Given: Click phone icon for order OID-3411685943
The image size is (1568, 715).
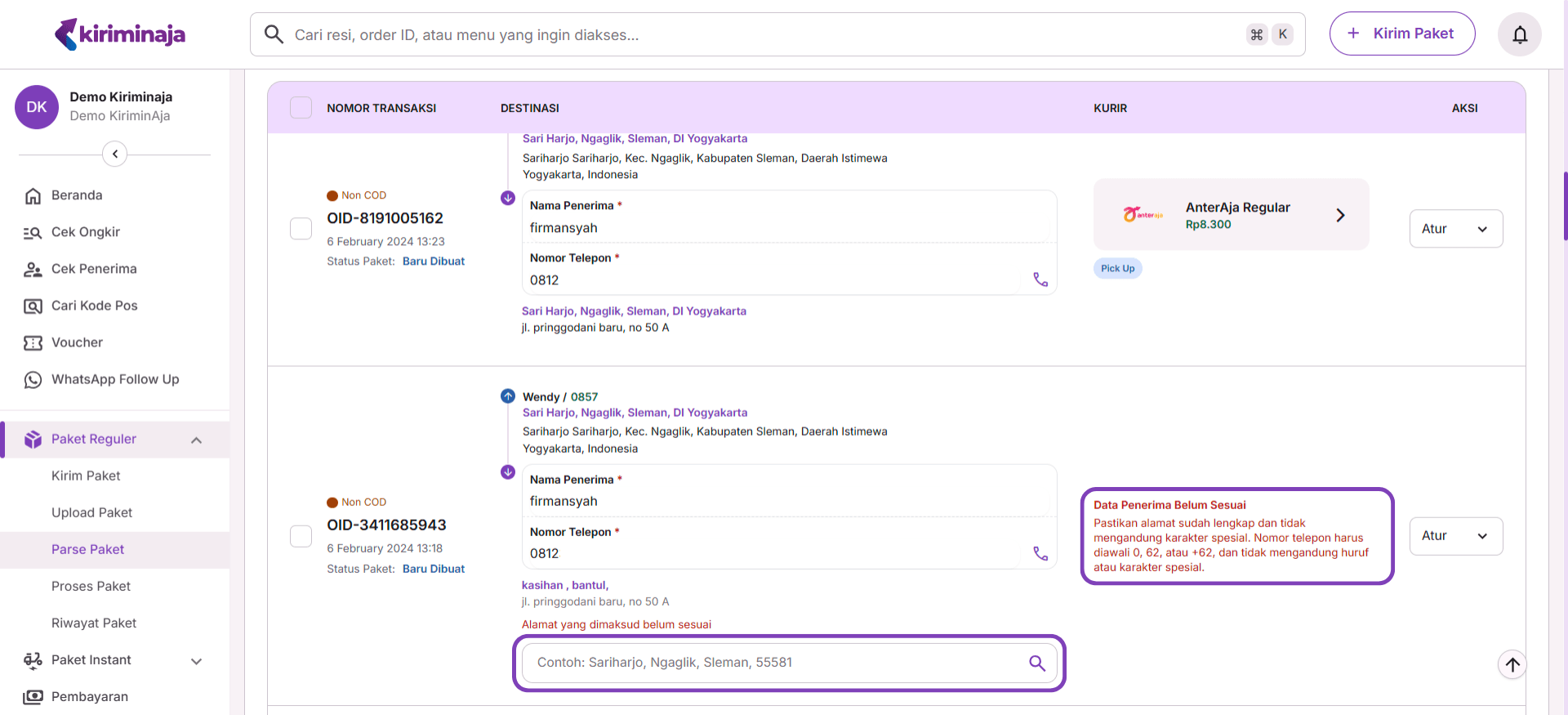Looking at the screenshot, I should (1040, 553).
